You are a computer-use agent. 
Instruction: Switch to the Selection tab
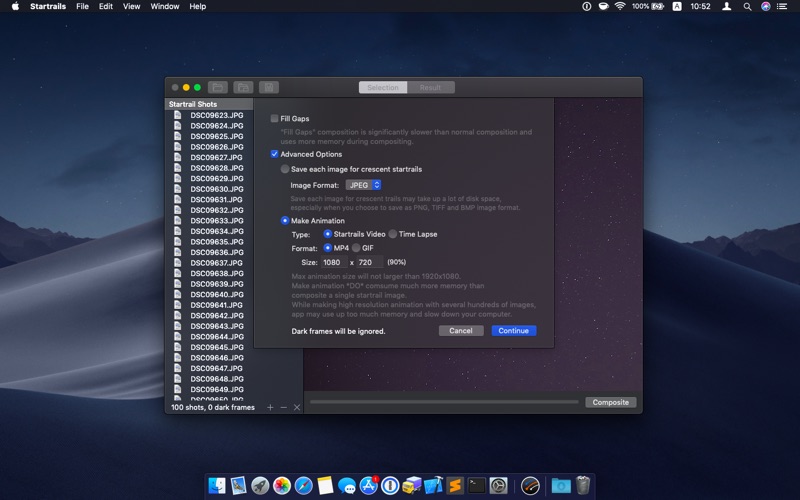pyautogui.click(x=383, y=88)
